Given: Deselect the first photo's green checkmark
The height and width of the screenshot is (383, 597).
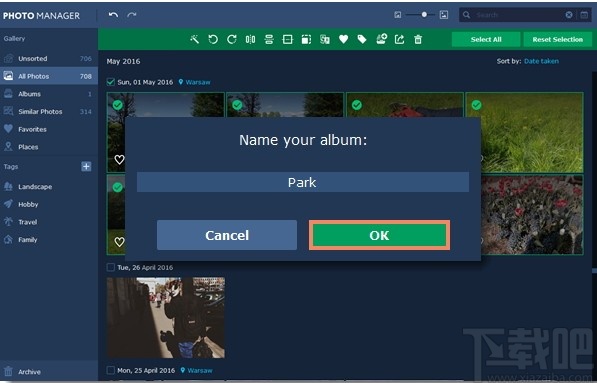Looking at the screenshot, I should 118,105.
